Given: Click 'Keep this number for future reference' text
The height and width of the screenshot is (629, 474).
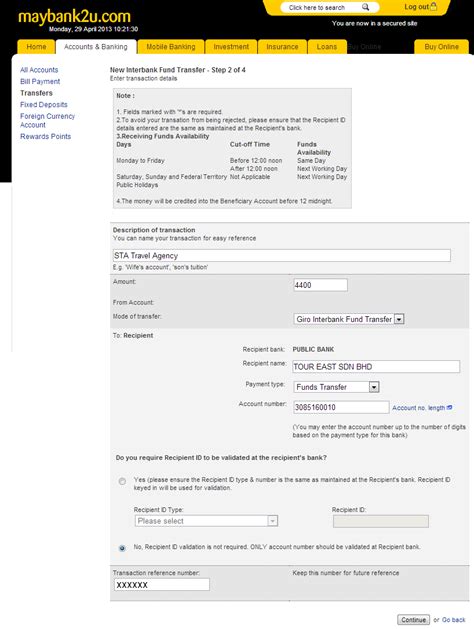Looking at the screenshot, I should click(x=346, y=573).
